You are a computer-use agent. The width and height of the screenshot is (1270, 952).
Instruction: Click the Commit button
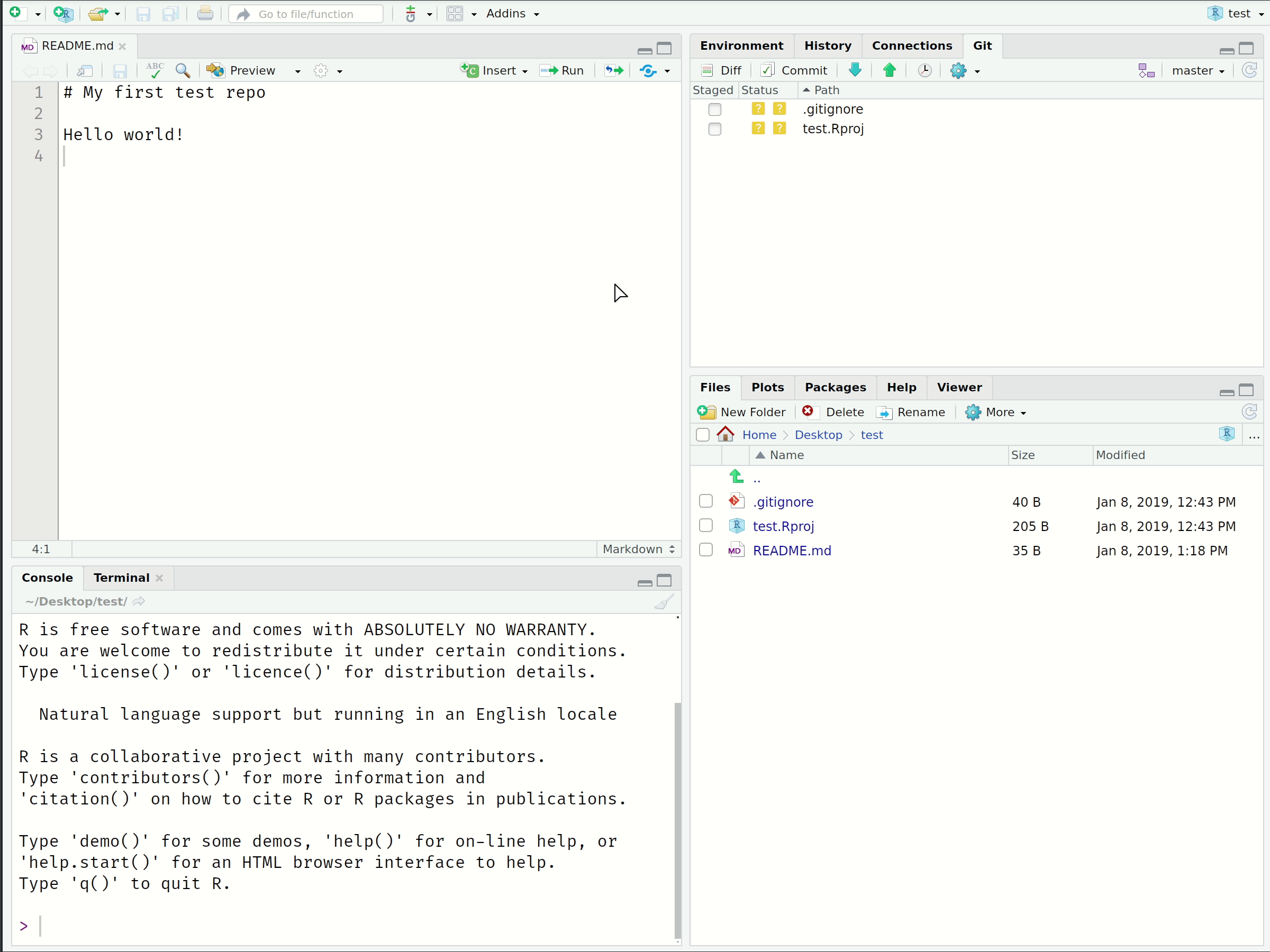click(x=794, y=70)
